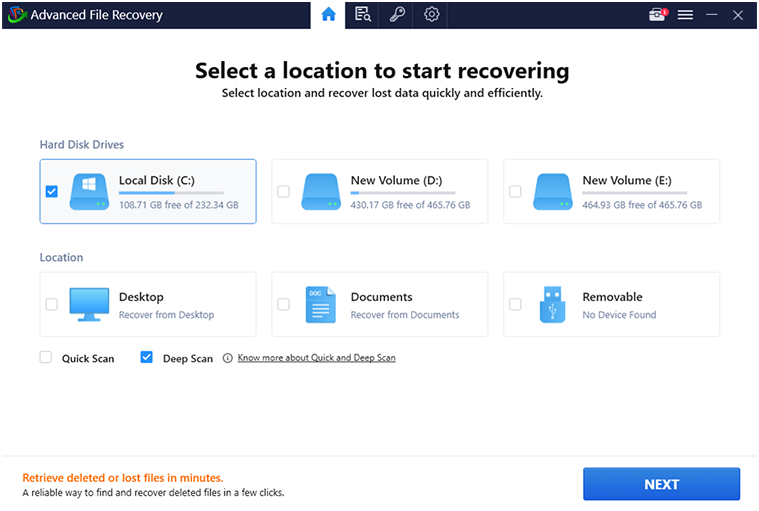Open the settings gear tab
Viewport: 759px width, 511px height.
click(431, 15)
